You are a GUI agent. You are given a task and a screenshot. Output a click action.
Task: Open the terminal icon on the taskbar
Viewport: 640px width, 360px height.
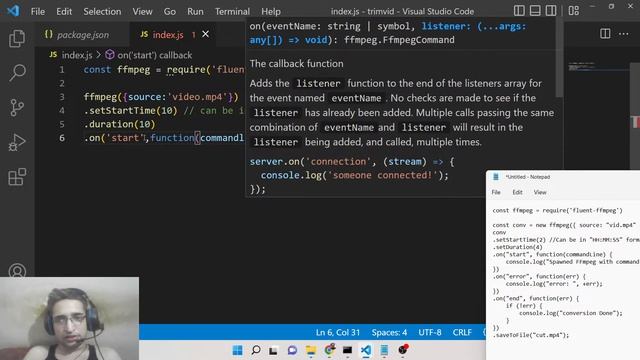pos(347,350)
